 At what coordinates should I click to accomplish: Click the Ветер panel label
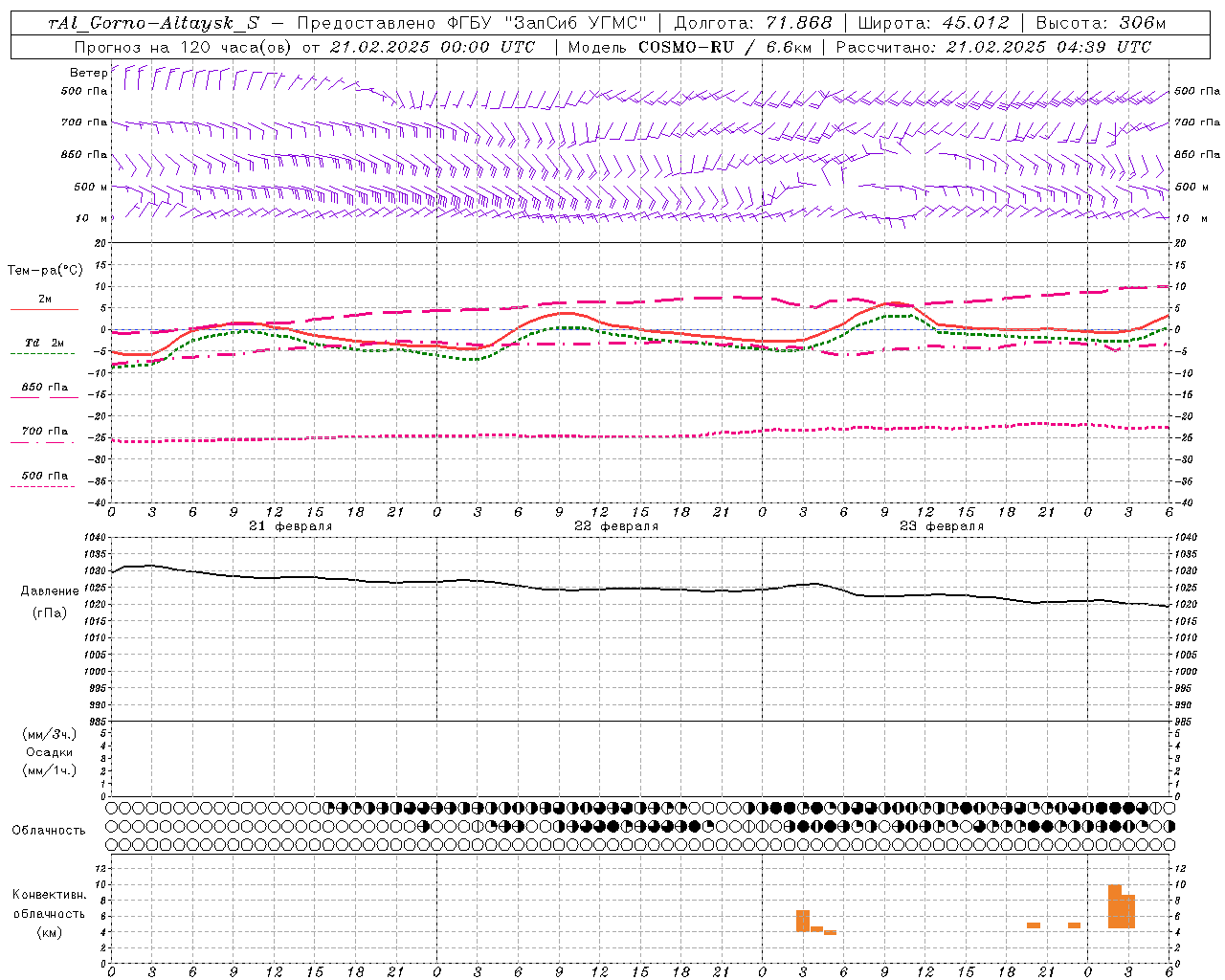pos(88,73)
